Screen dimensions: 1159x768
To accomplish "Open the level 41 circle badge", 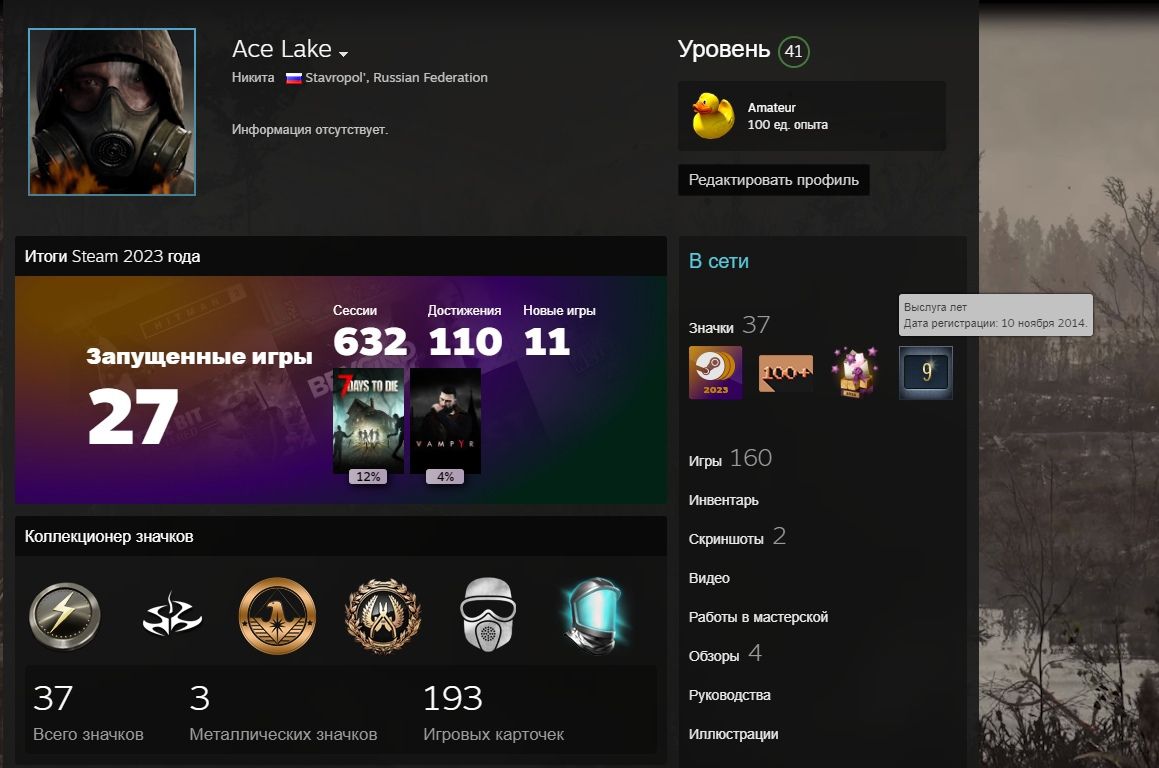I will 794,51.
